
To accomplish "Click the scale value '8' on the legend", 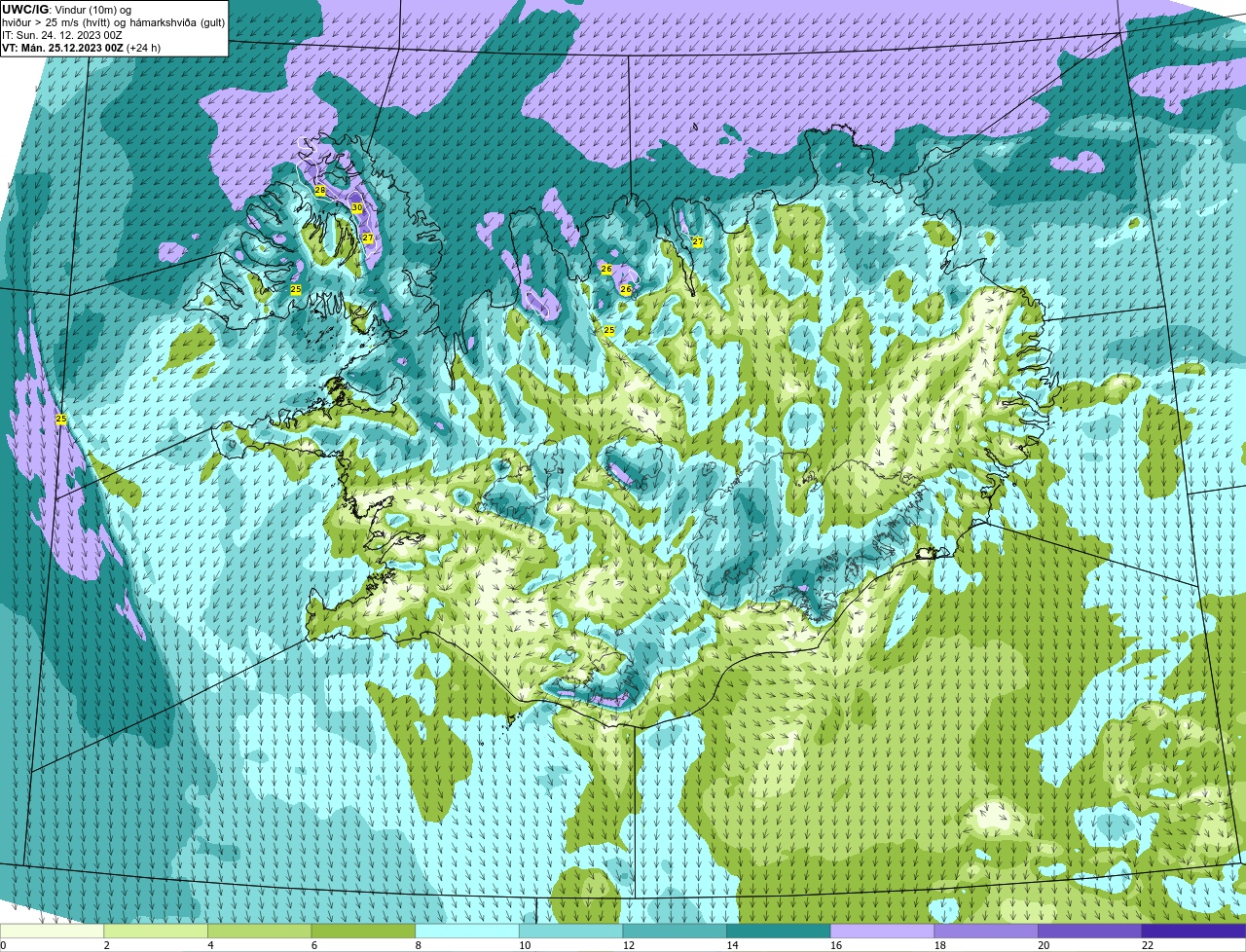I will coord(418,945).
